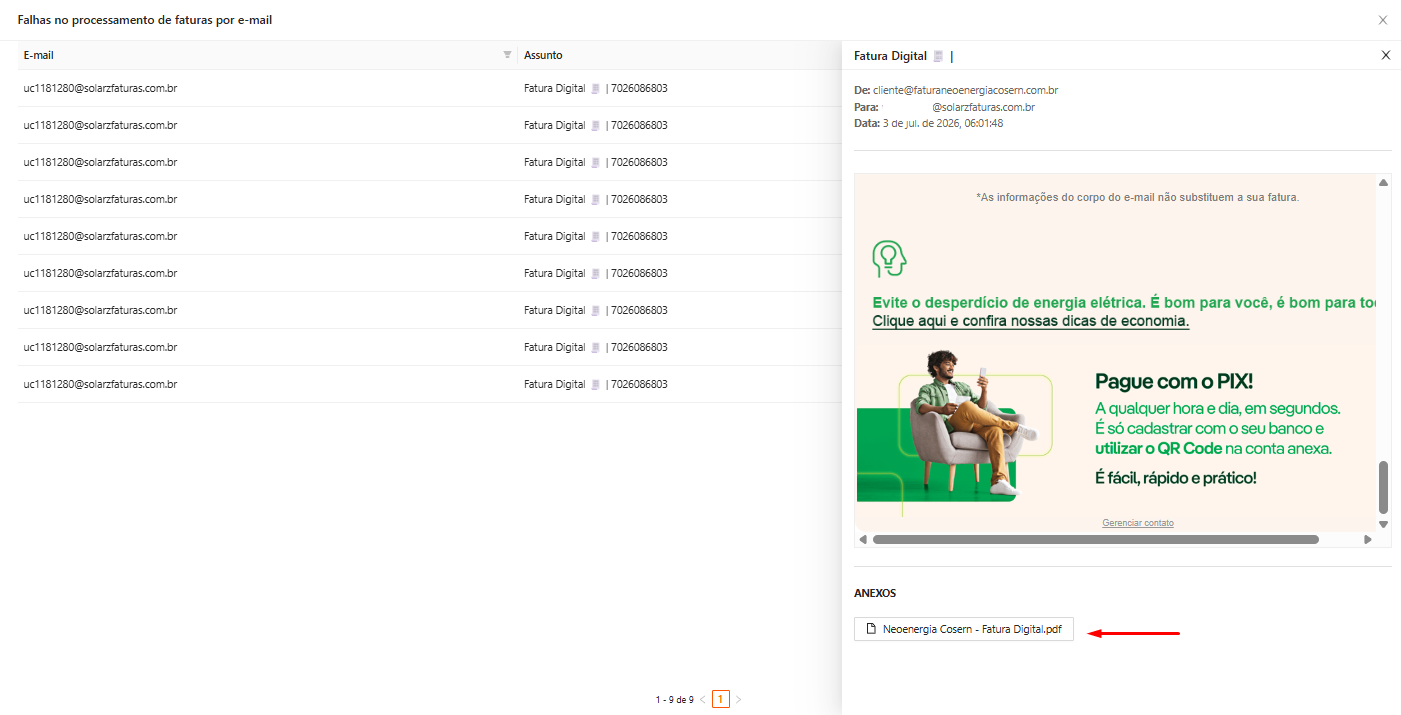1401x715 pixels.
Task: Click the email body scroll-up arrow
Action: 1384,183
